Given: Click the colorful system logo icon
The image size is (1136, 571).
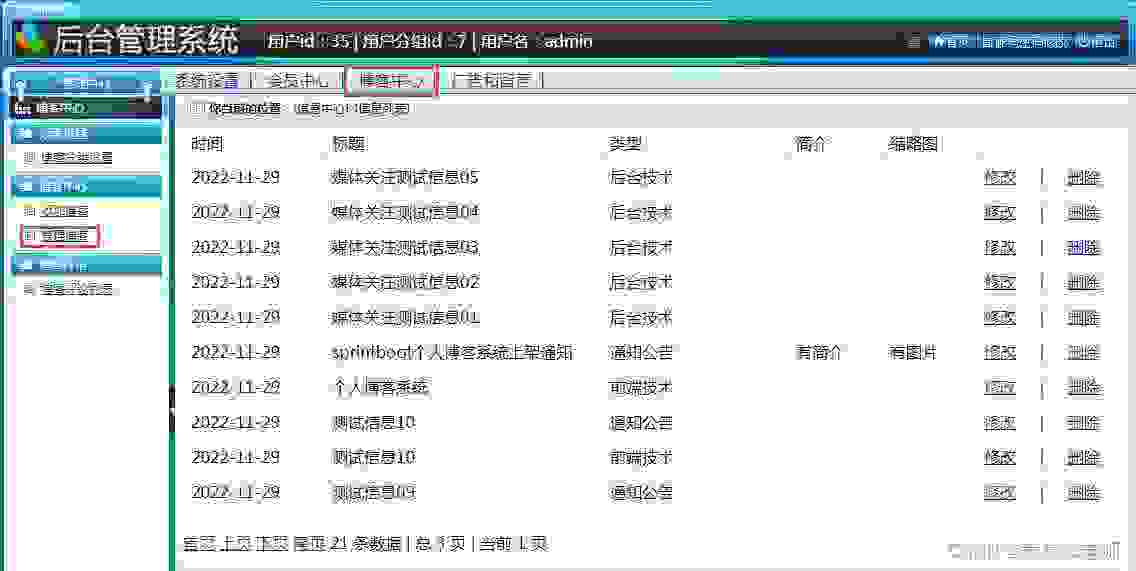Looking at the screenshot, I should click(30, 38).
